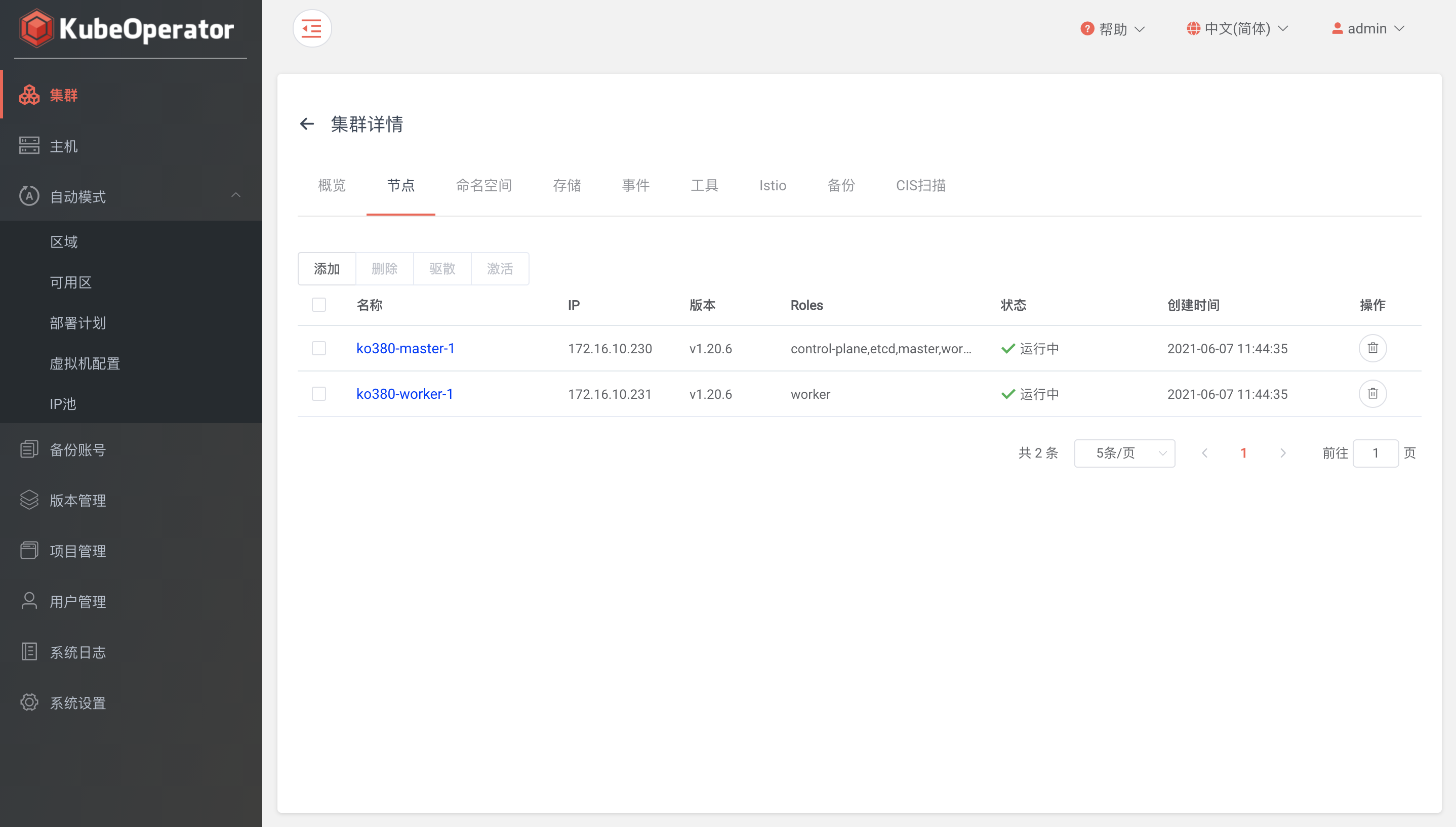Screen dimensions: 1456x827
Task: Focus the 前往 page number input
Action: click(1375, 453)
